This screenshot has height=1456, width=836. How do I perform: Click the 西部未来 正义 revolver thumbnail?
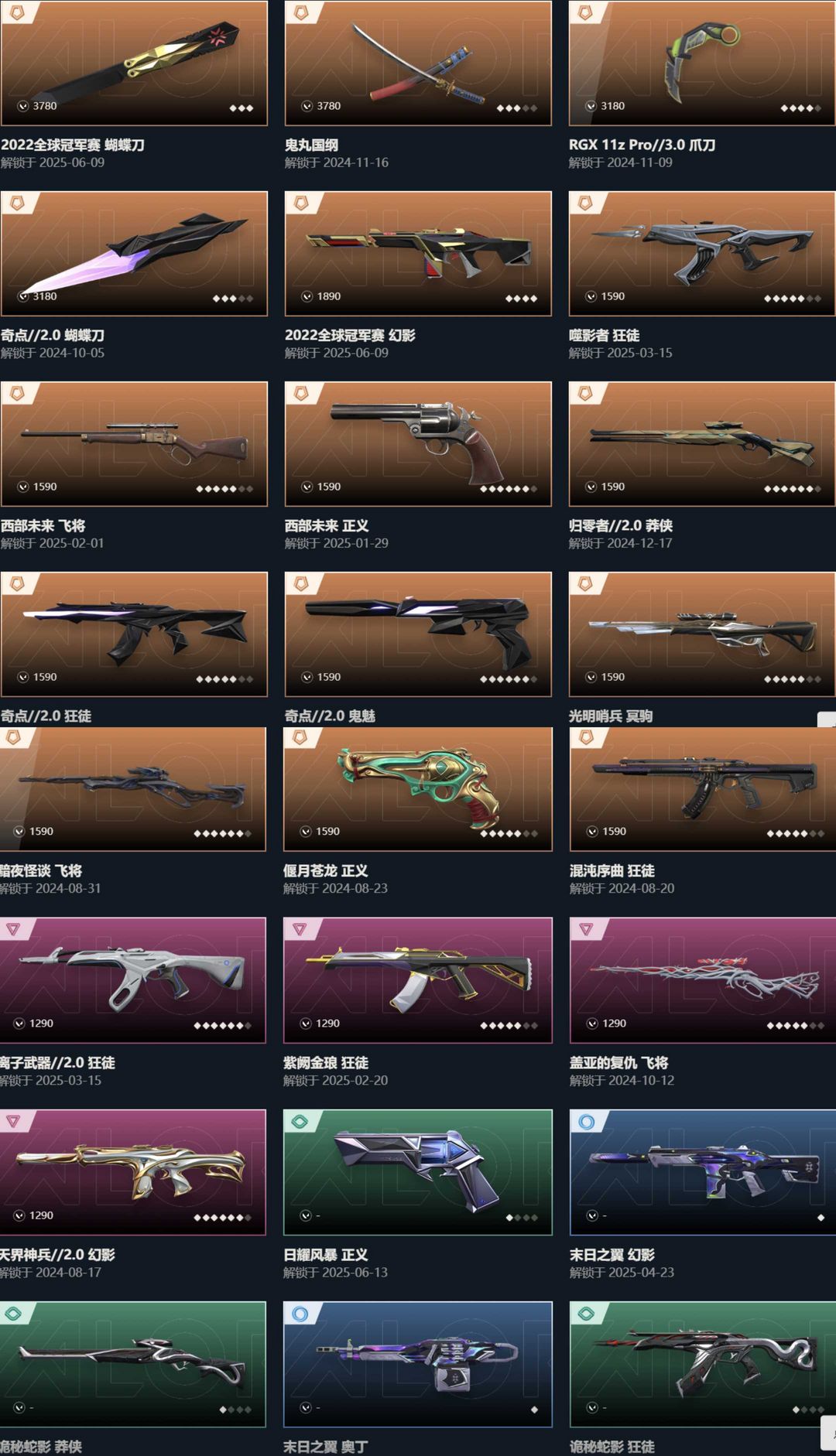418,444
